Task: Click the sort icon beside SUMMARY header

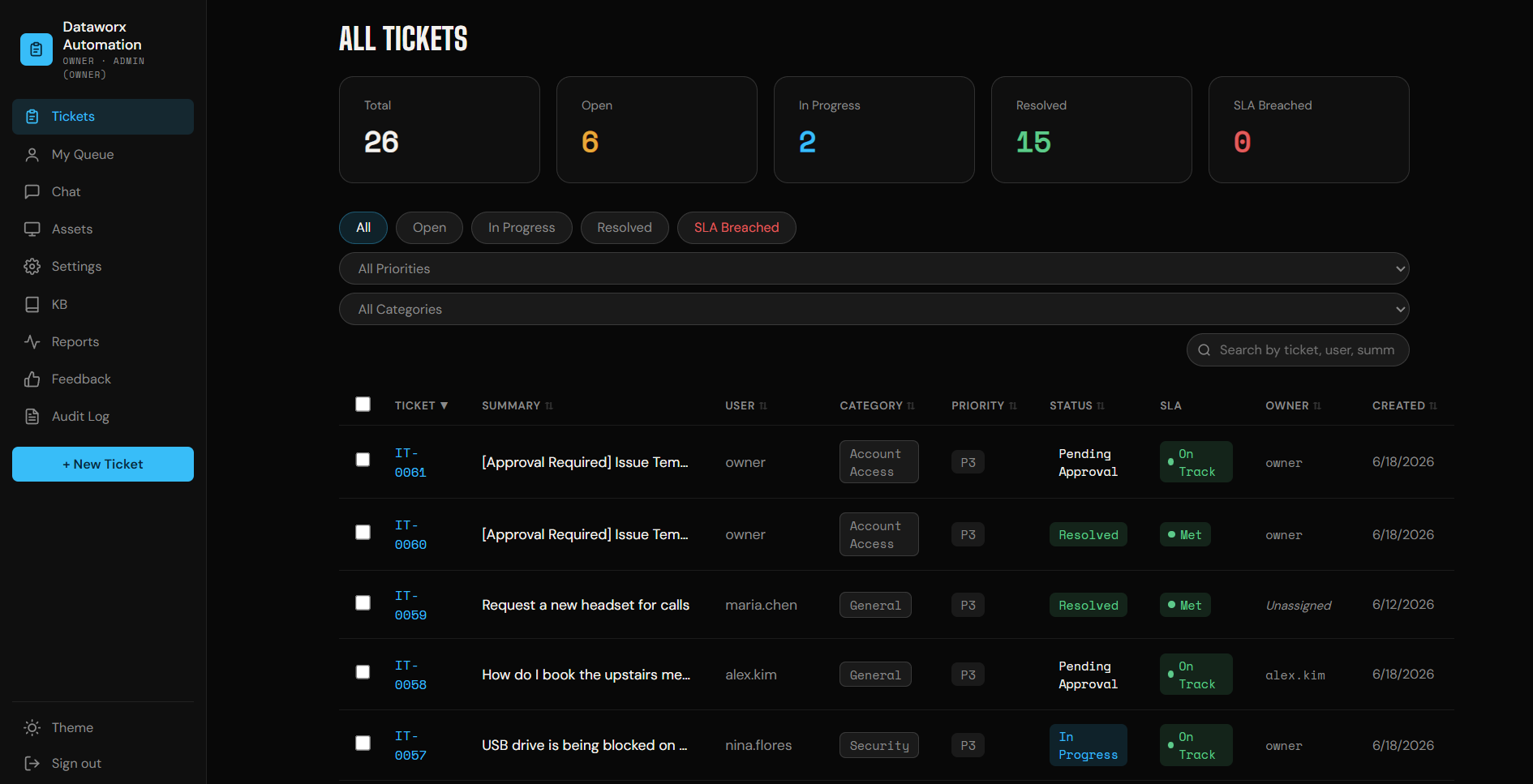Action: point(549,406)
